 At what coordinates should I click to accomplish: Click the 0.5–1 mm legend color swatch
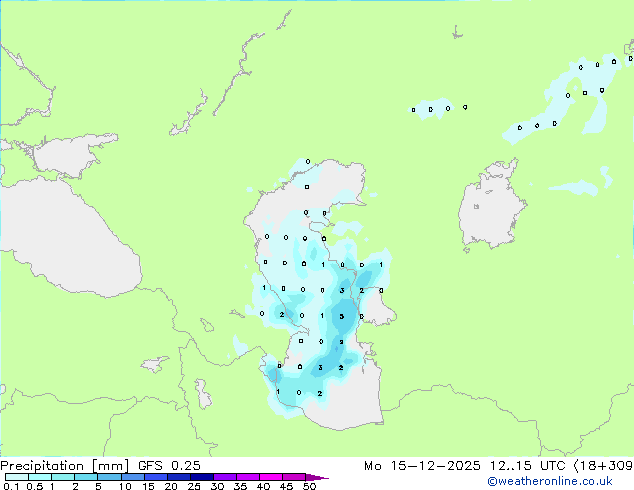click(40, 477)
